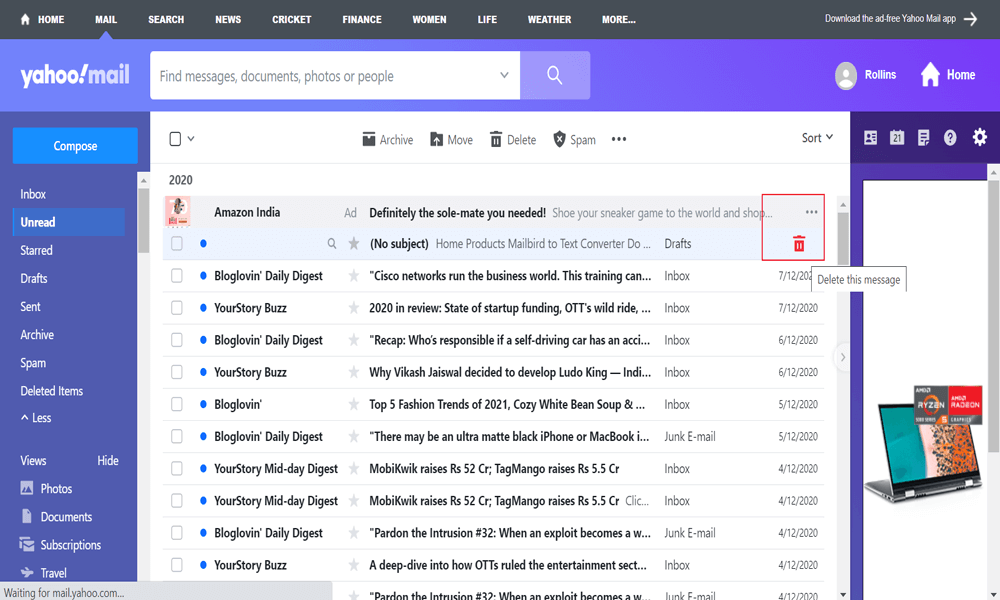Open the Sort dropdown

tap(816, 138)
